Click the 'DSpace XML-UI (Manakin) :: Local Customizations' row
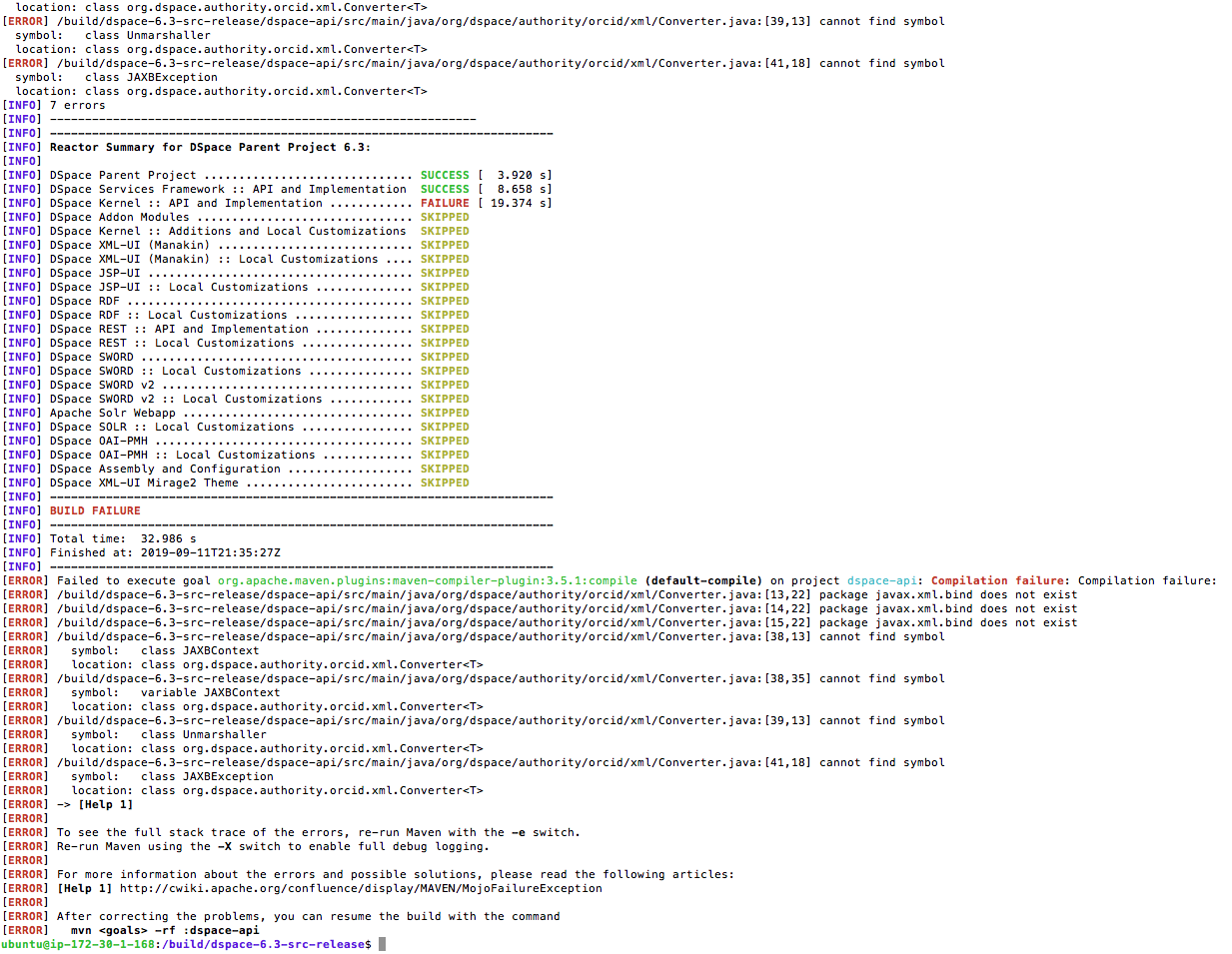This screenshot has width=1232, height=954. coord(236,259)
